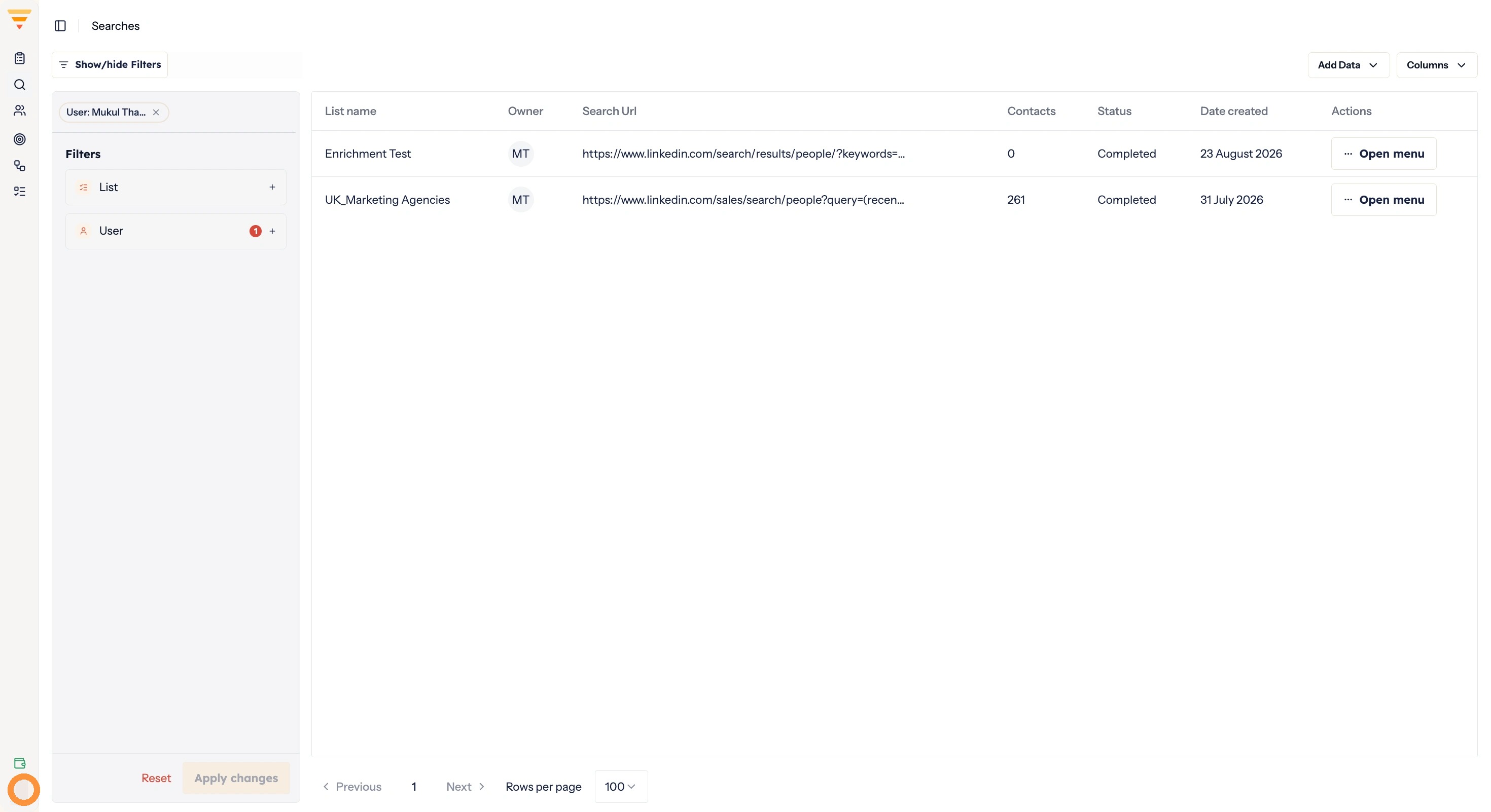Click the 261 contacts cell

click(x=1016, y=200)
